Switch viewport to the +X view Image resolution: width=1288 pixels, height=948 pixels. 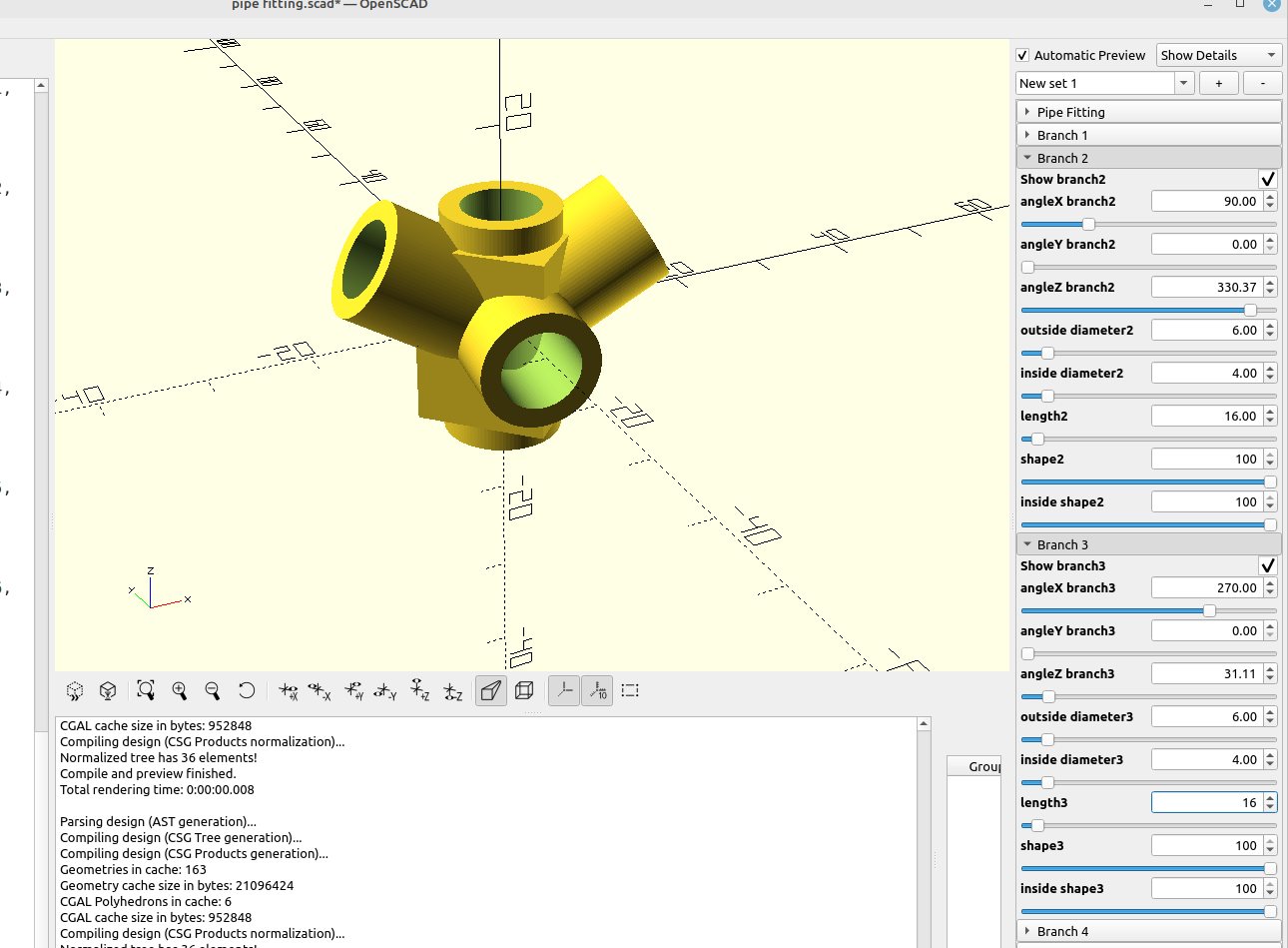tap(288, 690)
